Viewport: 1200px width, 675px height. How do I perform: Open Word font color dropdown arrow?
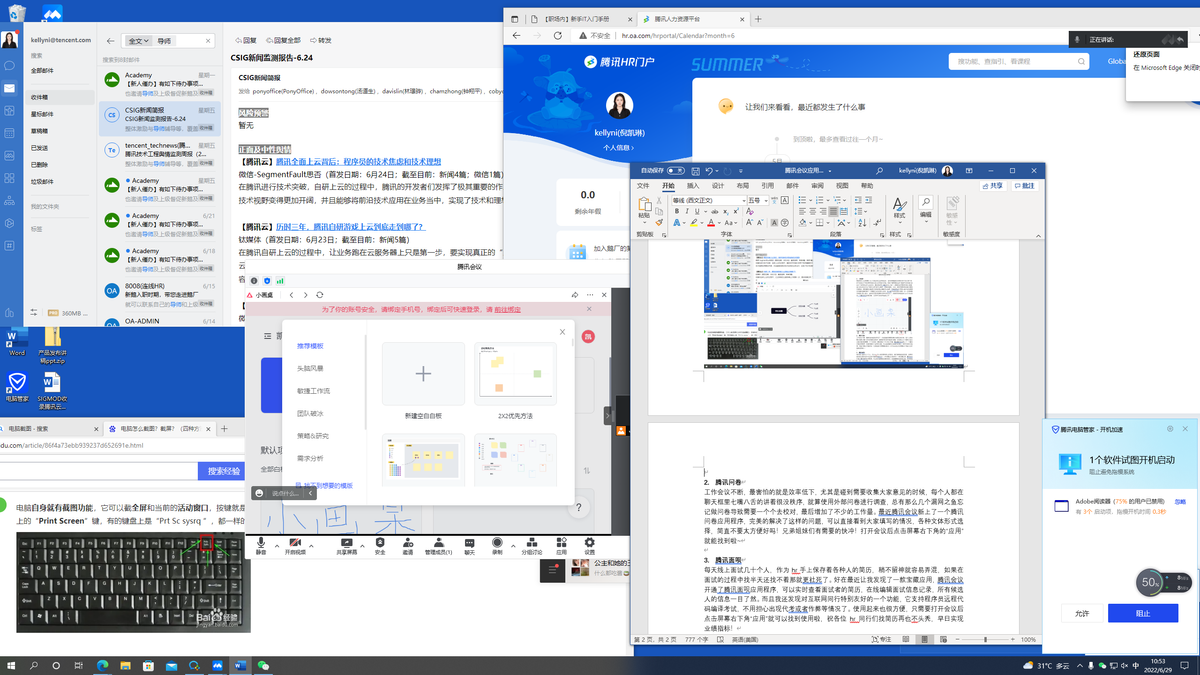[719, 223]
